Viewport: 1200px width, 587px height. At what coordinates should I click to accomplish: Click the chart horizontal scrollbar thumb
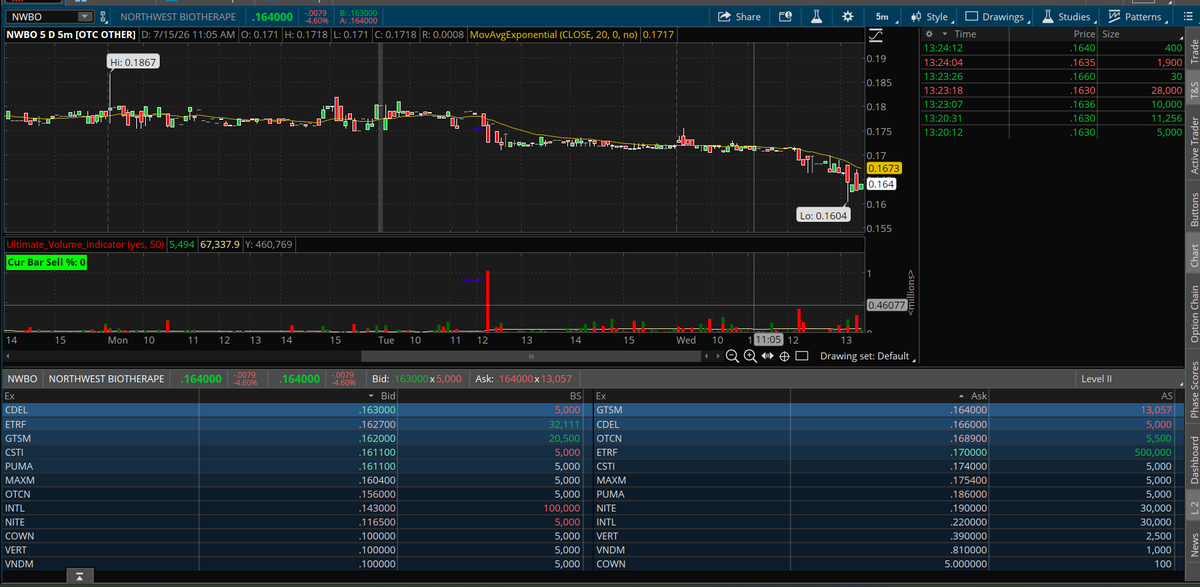531,356
